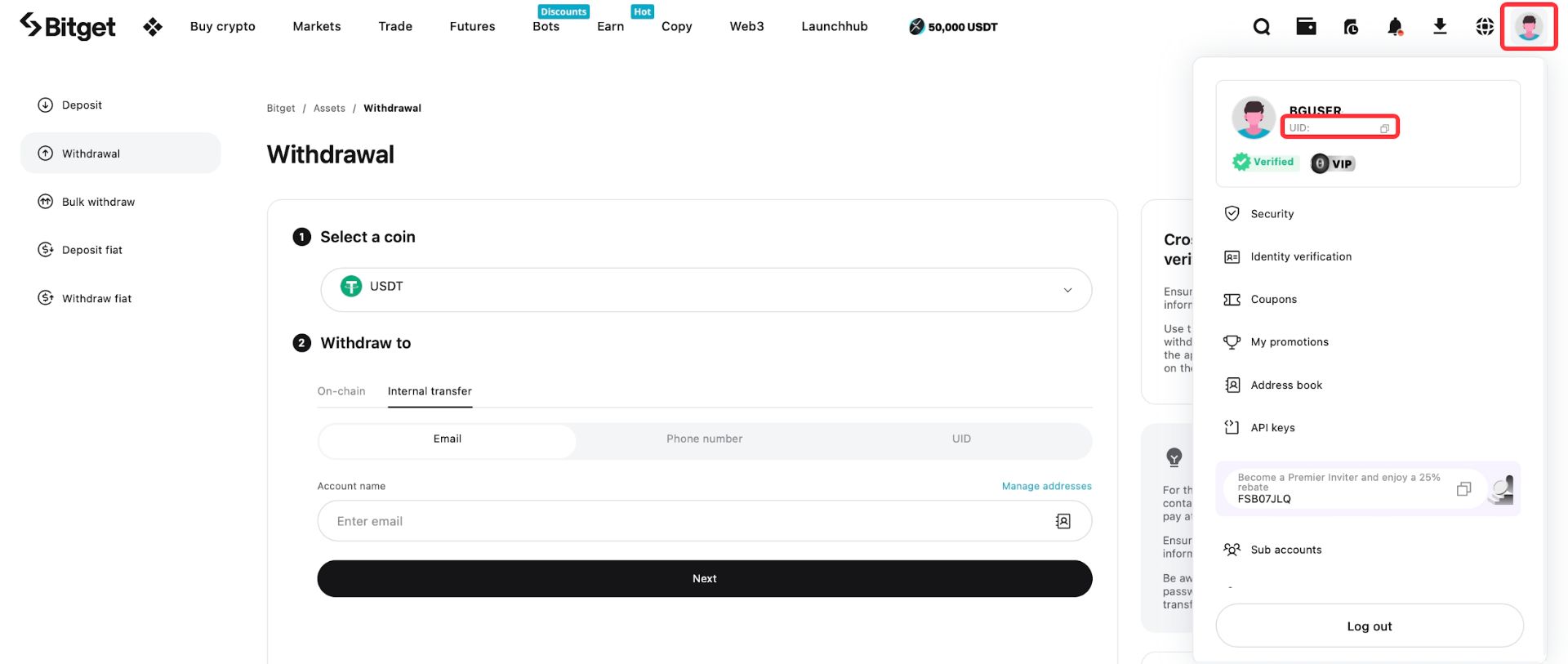
Task: Click the profile avatar in header
Action: [1529, 27]
